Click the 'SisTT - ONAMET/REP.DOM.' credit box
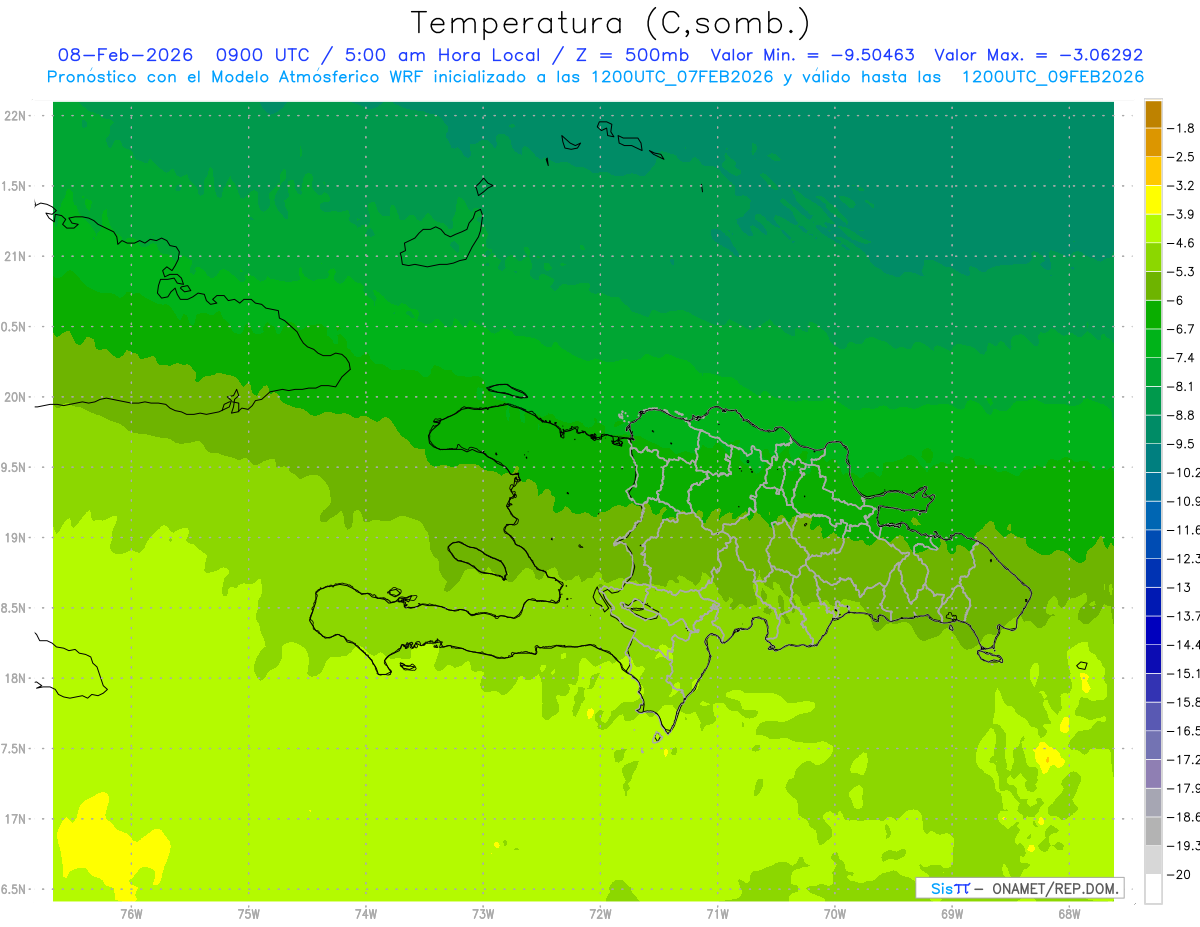The height and width of the screenshot is (927, 1200). pyautogui.click(x=1019, y=888)
